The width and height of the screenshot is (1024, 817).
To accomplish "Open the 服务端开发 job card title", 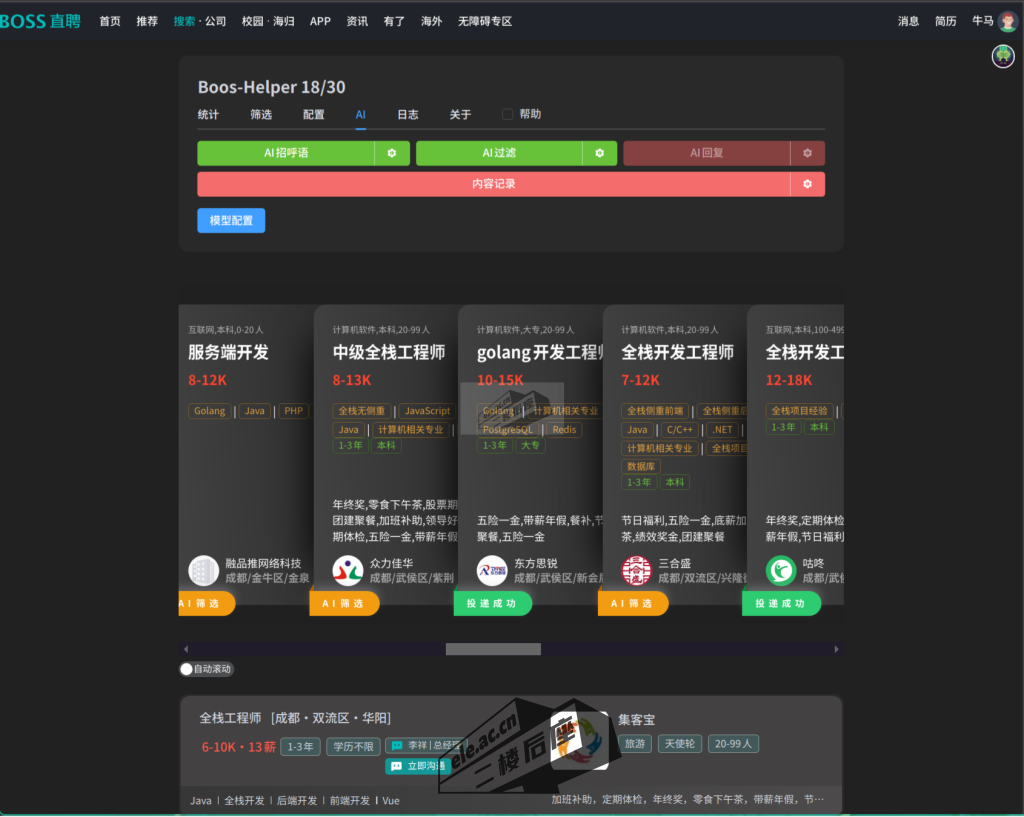I will [x=228, y=352].
